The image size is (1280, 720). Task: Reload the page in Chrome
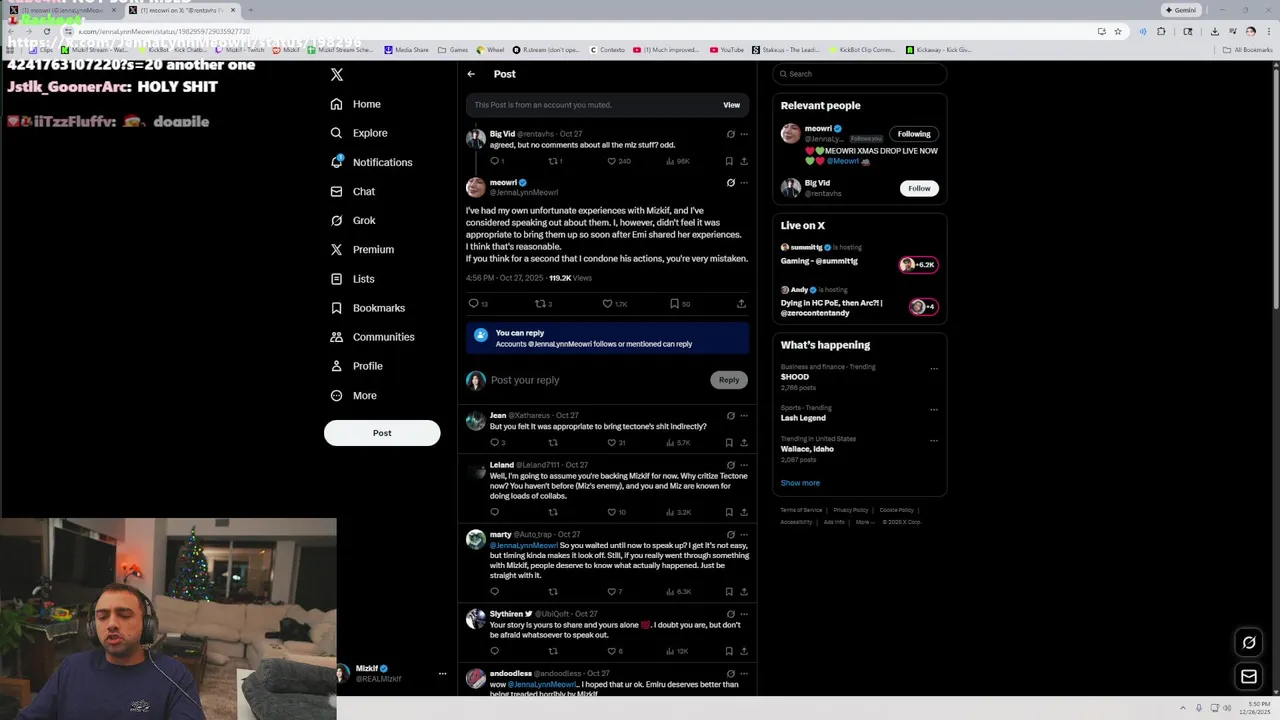(46, 31)
